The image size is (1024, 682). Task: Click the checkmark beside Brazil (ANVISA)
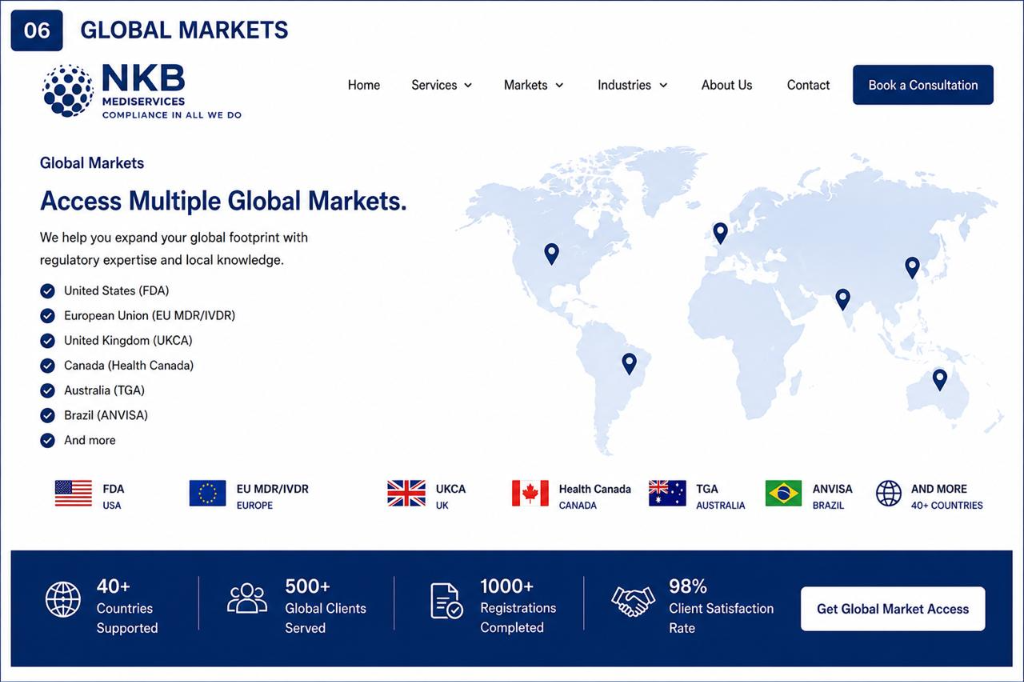(x=48, y=415)
